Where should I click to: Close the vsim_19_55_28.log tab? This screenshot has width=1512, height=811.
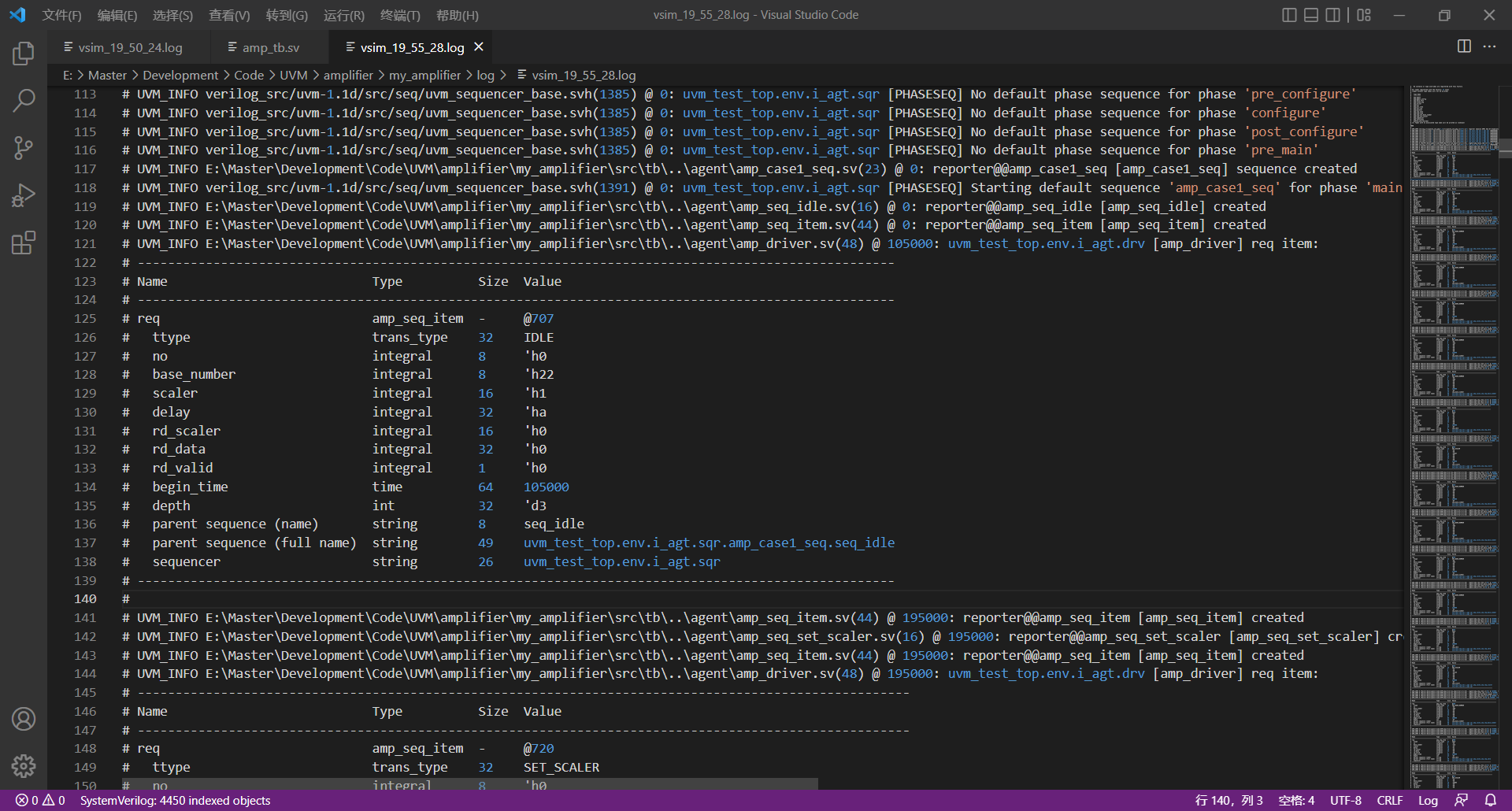478,47
